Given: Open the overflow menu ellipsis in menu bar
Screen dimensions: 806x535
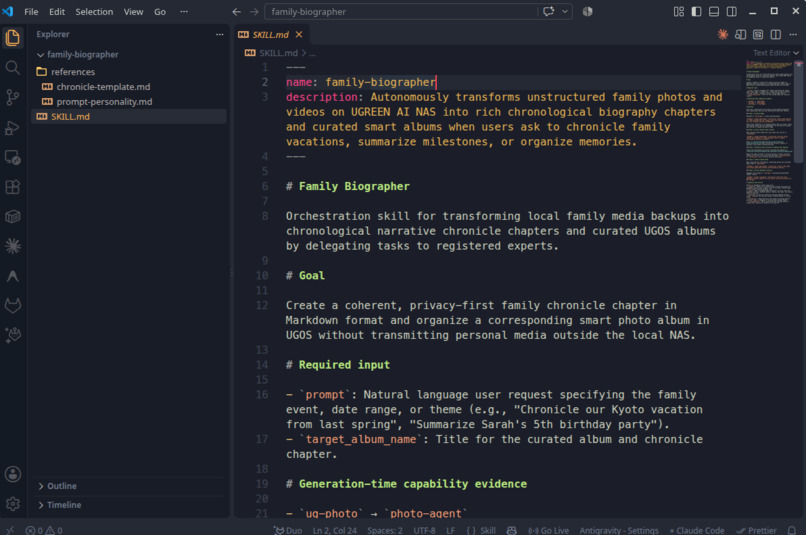Looking at the screenshot, I should (x=184, y=11).
